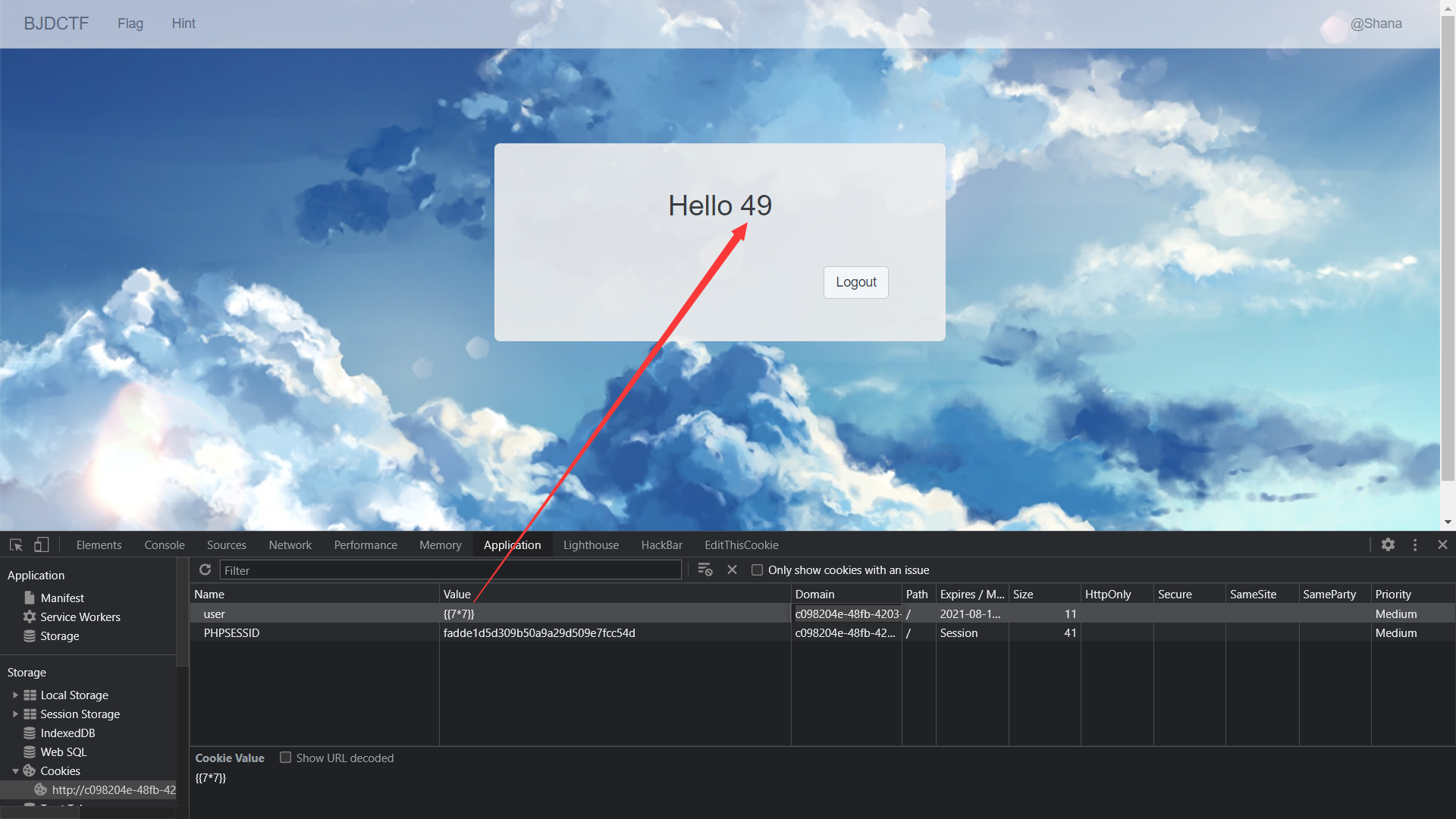
Task: Open the HackBar tab
Action: 661,544
